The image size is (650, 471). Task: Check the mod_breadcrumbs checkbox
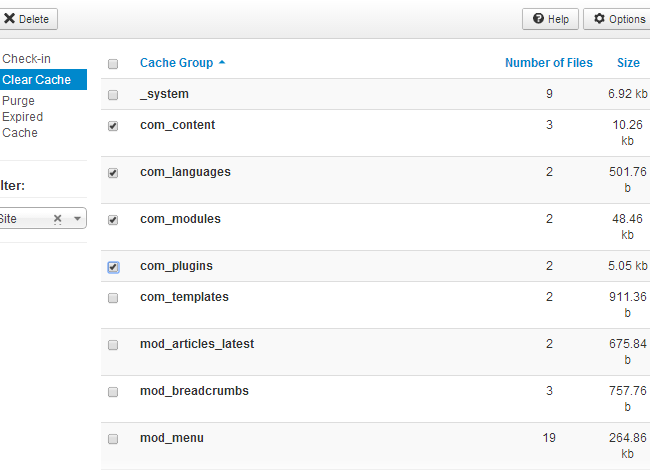pos(113,392)
